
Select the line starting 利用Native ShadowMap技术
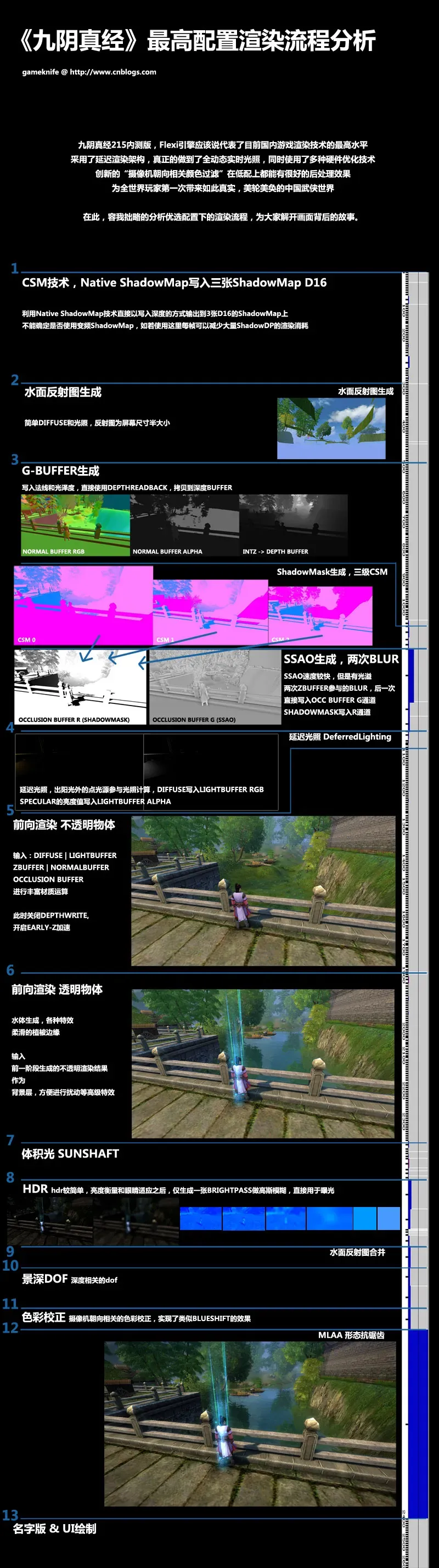coord(155,313)
